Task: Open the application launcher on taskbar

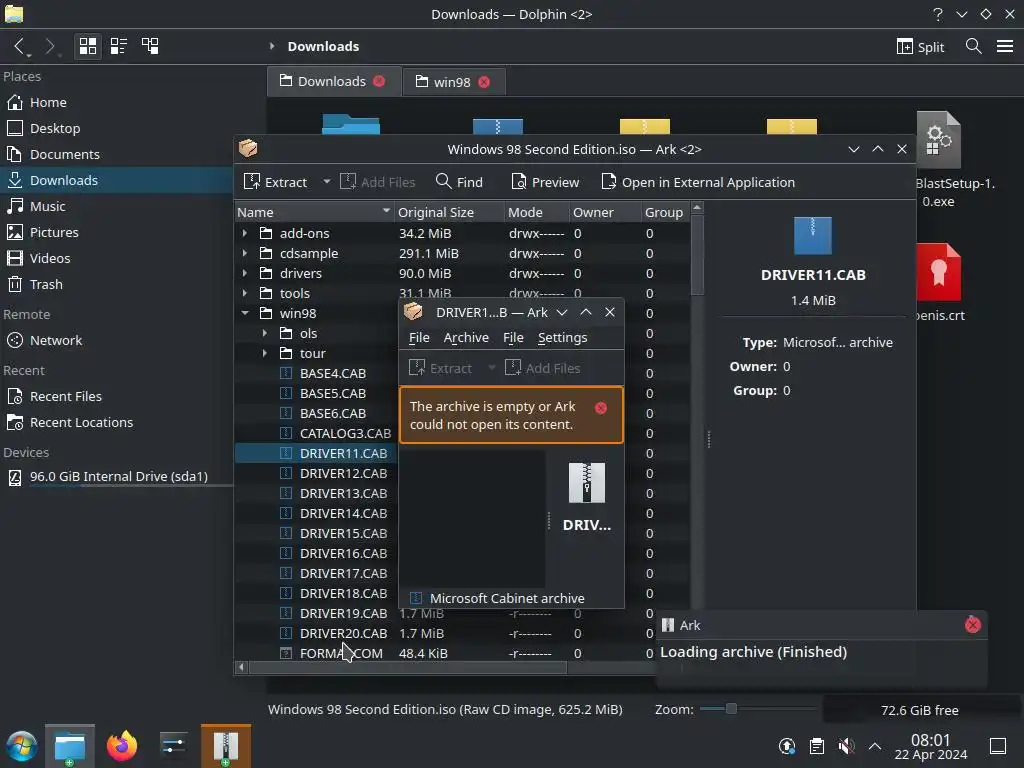Action: (22, 746)
